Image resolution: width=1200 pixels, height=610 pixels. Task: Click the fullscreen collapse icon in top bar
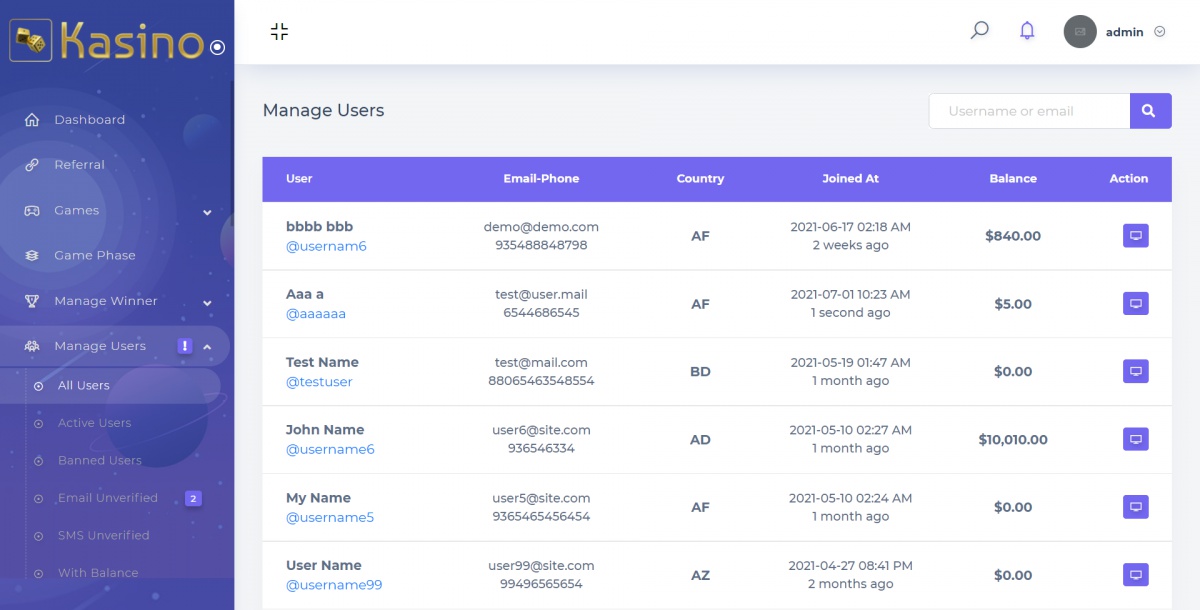pos(279,32)
